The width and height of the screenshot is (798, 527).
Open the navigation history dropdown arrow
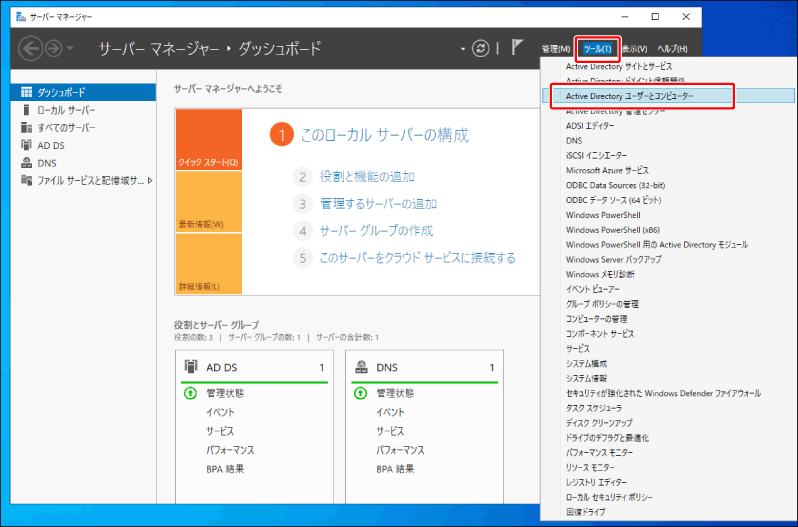[x=70, y=48]
